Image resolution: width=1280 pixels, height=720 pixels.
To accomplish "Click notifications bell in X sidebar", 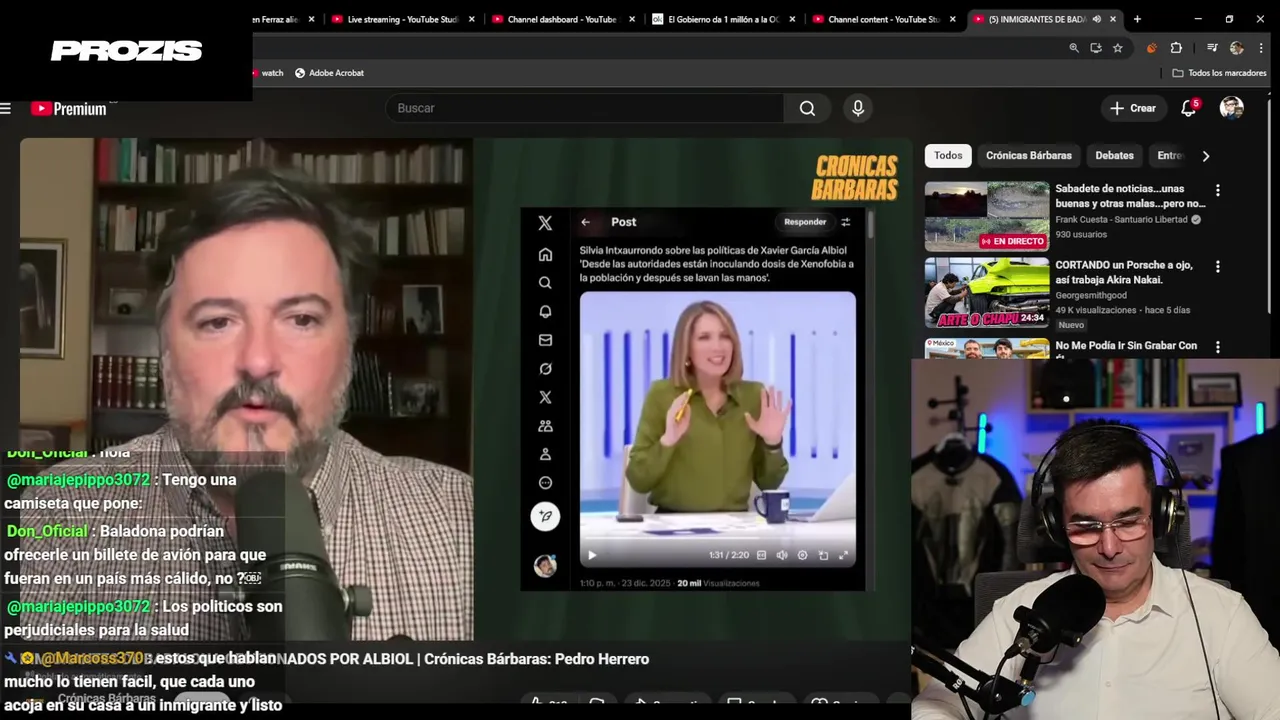I will (x=545, y=311).
